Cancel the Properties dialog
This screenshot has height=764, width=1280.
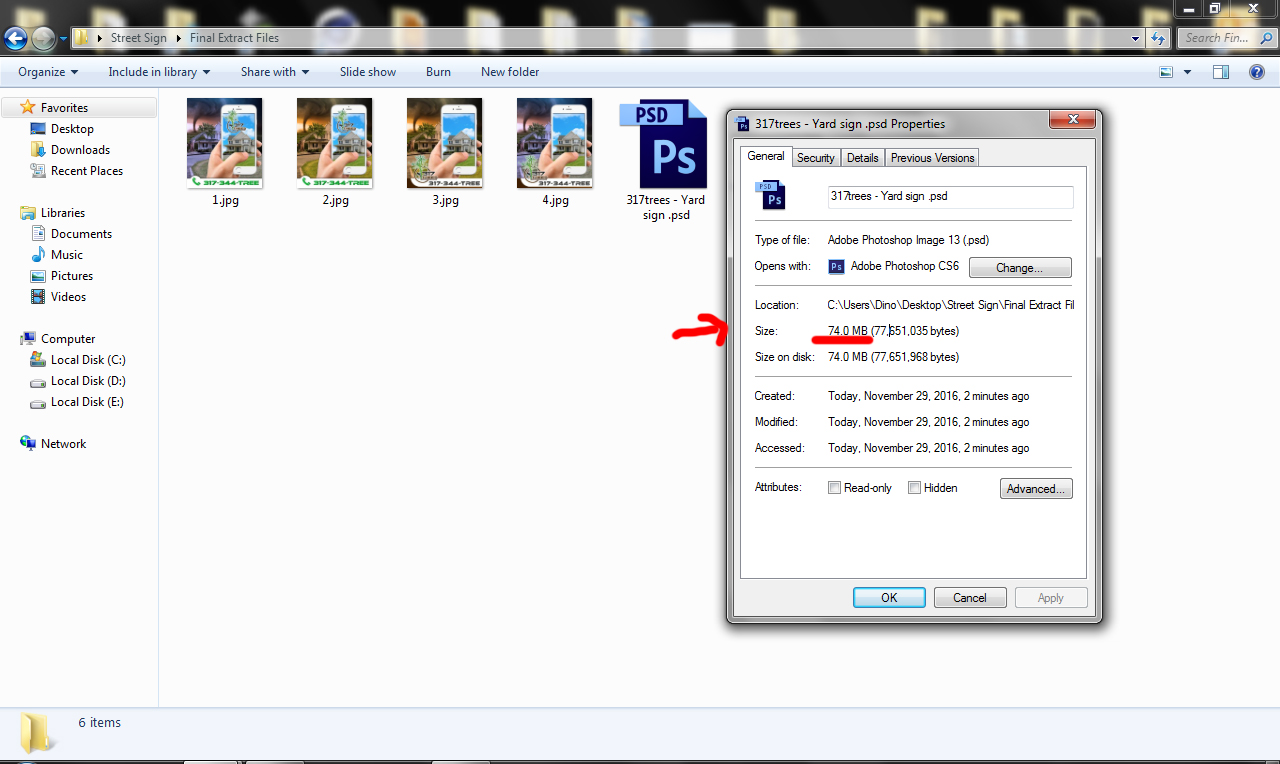click(x=970, y=598)
